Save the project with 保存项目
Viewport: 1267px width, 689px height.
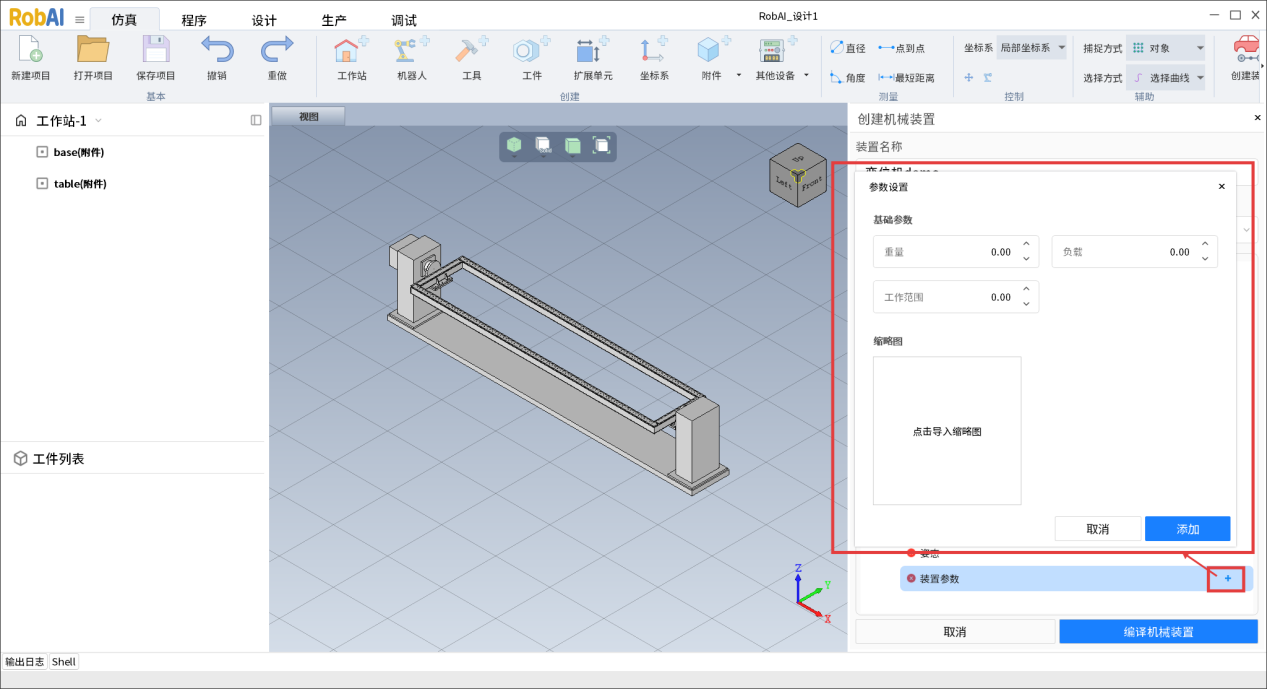156,50
